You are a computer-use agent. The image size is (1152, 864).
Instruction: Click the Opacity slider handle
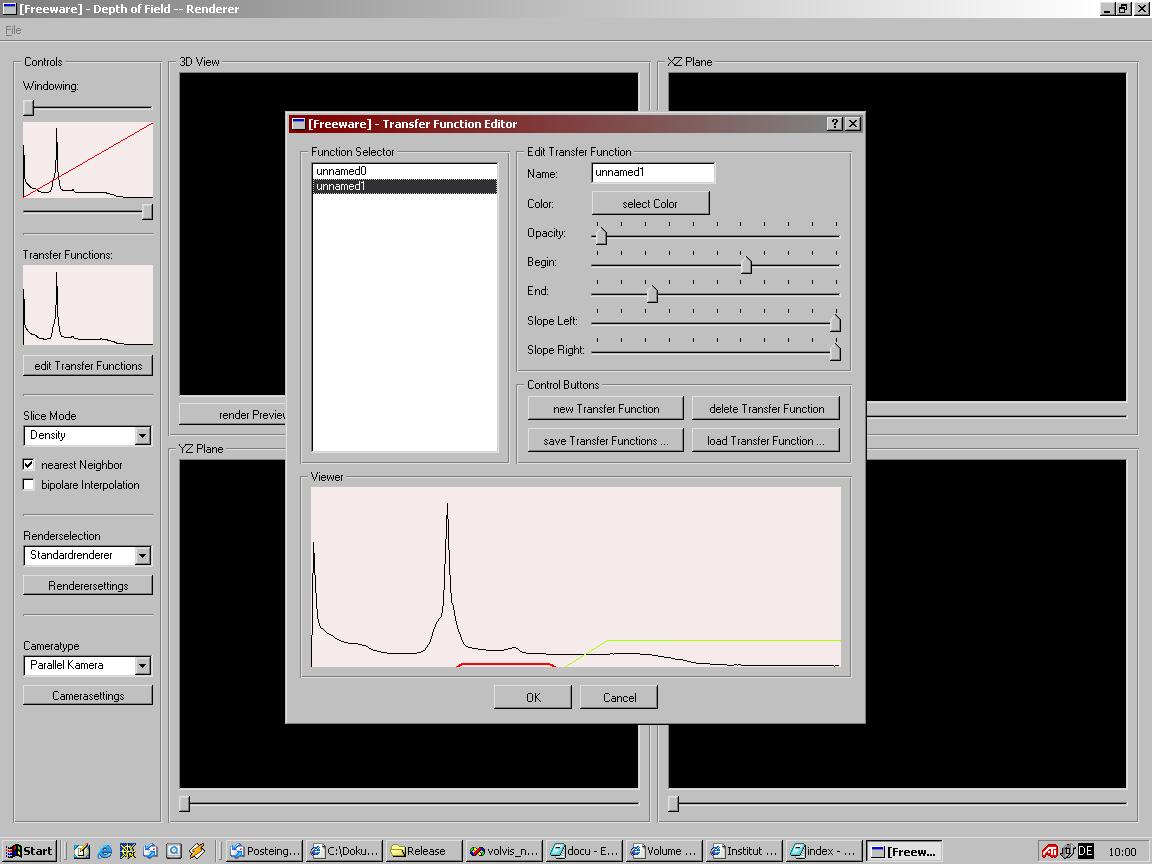[x=600, y=236]
